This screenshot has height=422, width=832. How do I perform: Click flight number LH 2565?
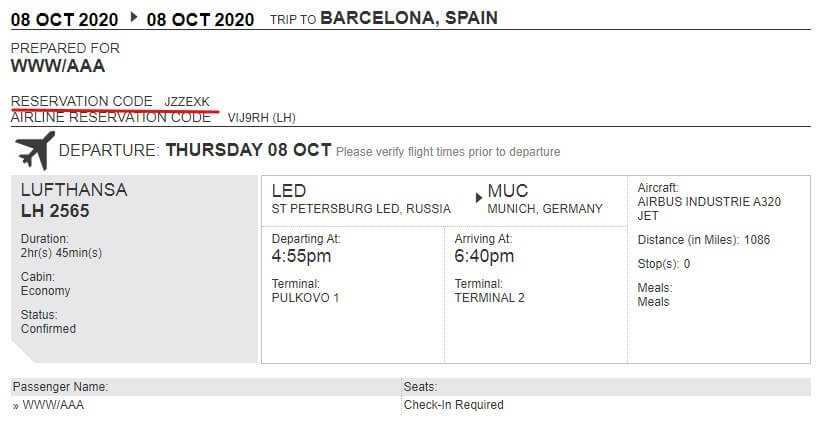tap(55, 210)
